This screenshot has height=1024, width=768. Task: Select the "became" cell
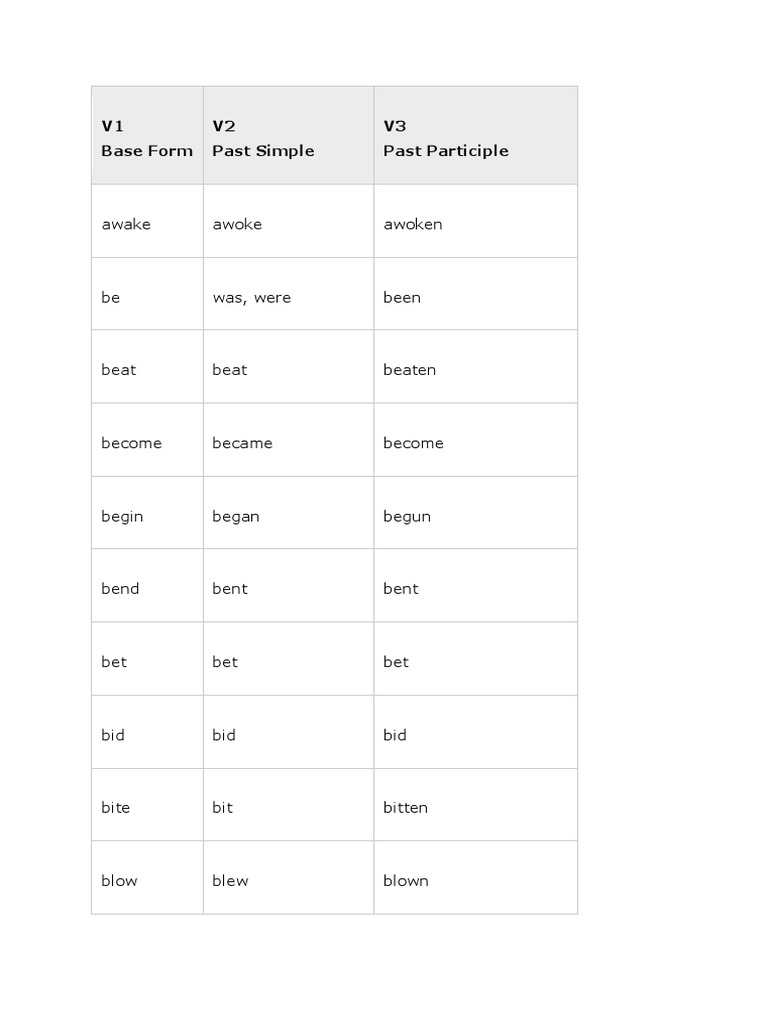[x=242, y=443]
